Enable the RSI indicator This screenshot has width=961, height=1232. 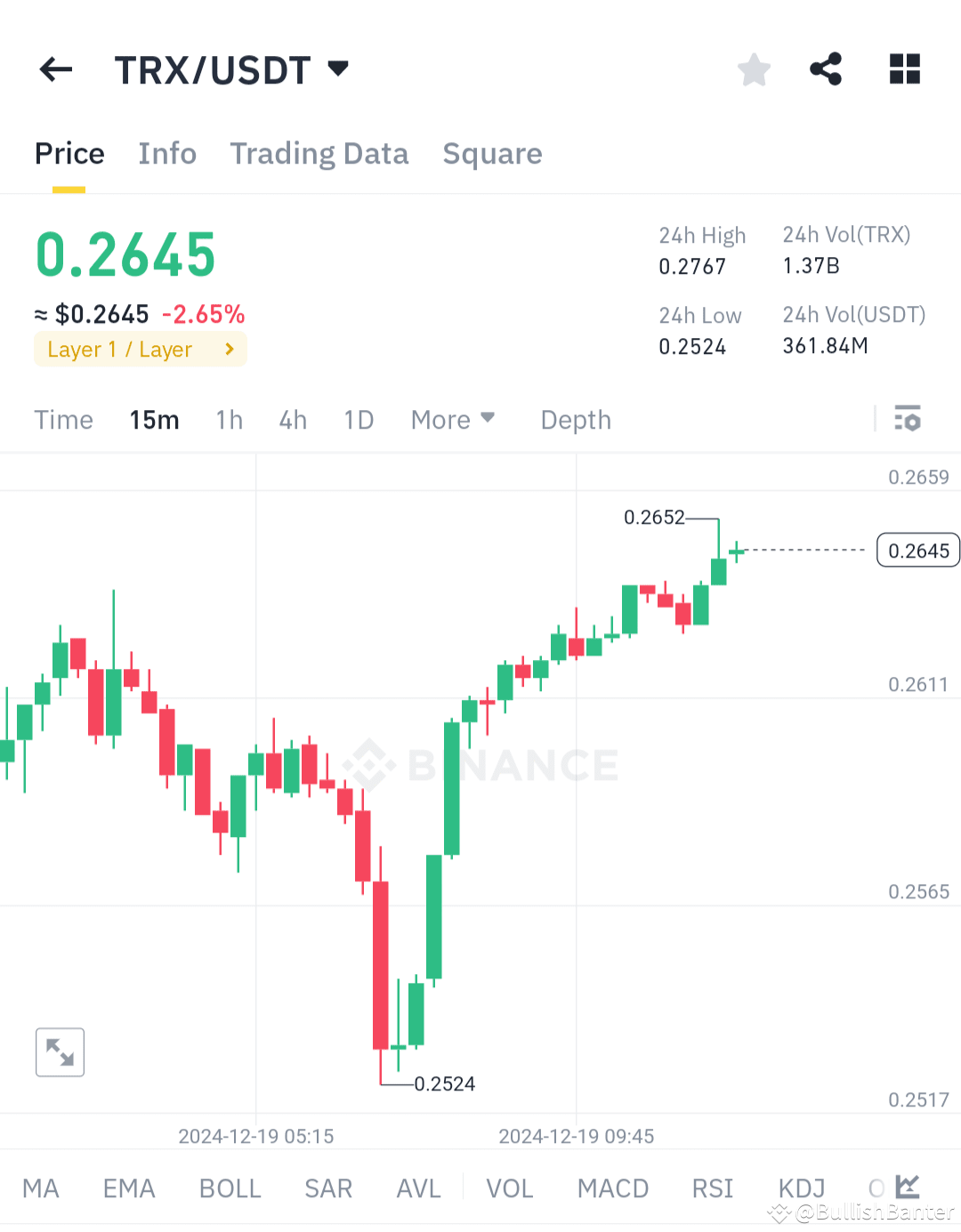pos(712,1188)
